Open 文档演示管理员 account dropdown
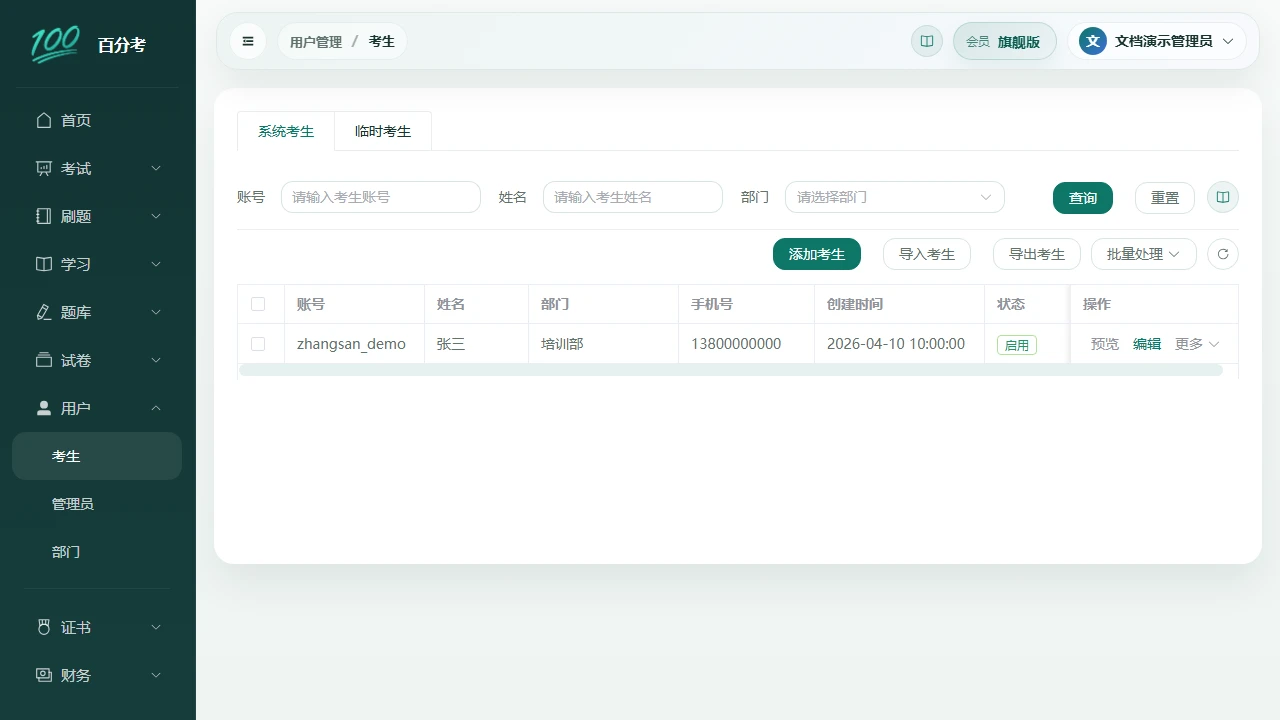 [1157, 41]
